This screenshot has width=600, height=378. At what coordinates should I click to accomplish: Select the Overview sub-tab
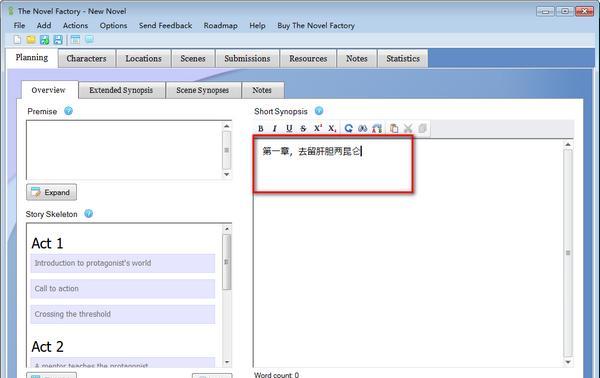tap(49, 90)
